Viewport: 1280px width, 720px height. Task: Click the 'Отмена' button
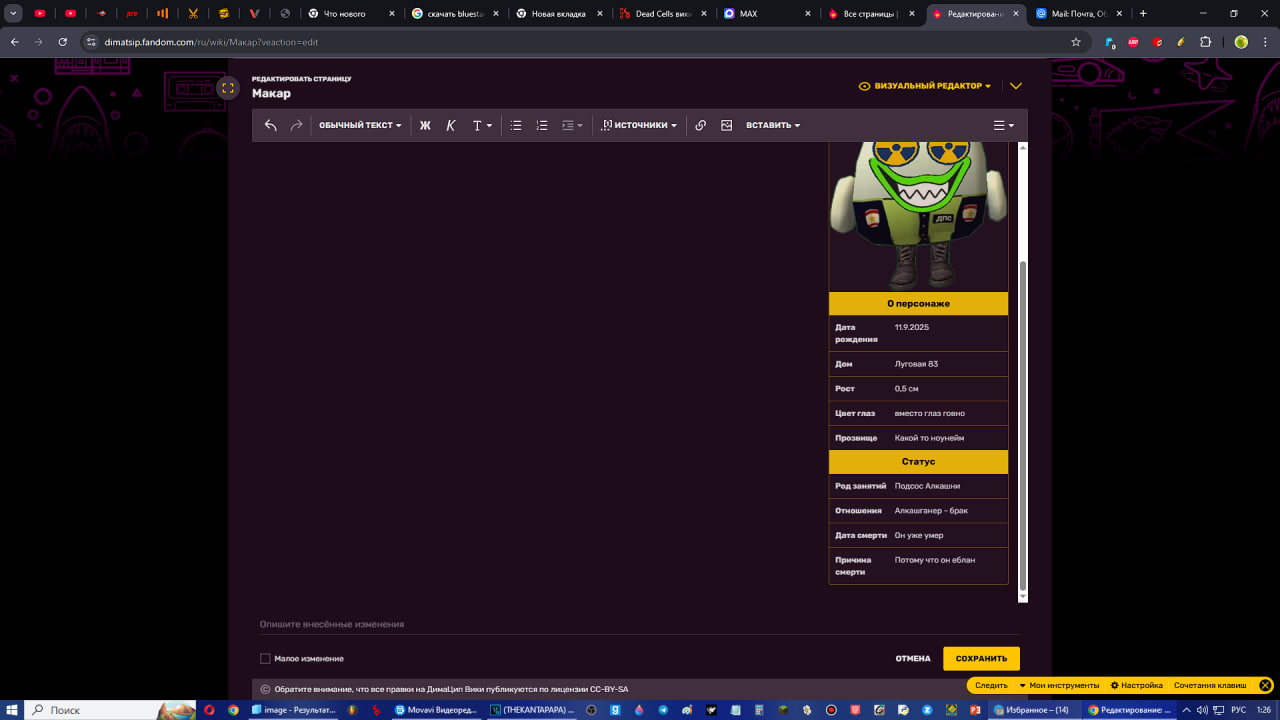pyautogui.click(x=912, y=659)
